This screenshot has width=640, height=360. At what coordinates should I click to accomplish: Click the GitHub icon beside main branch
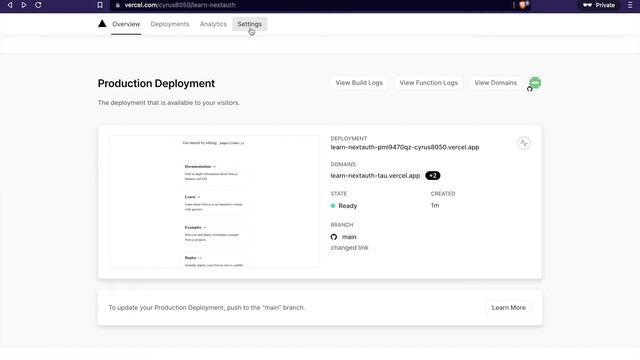point(334,237)
